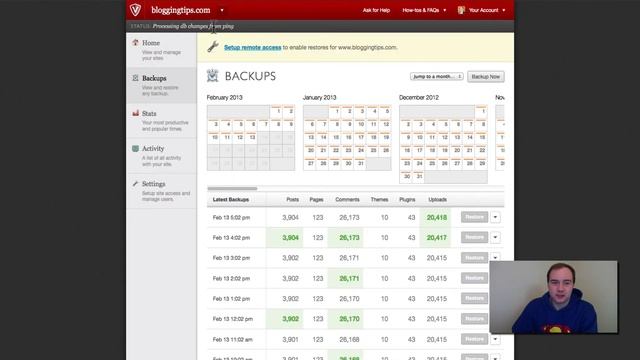
Task: Open the Activity sidebar section
Action: point(161,156)
